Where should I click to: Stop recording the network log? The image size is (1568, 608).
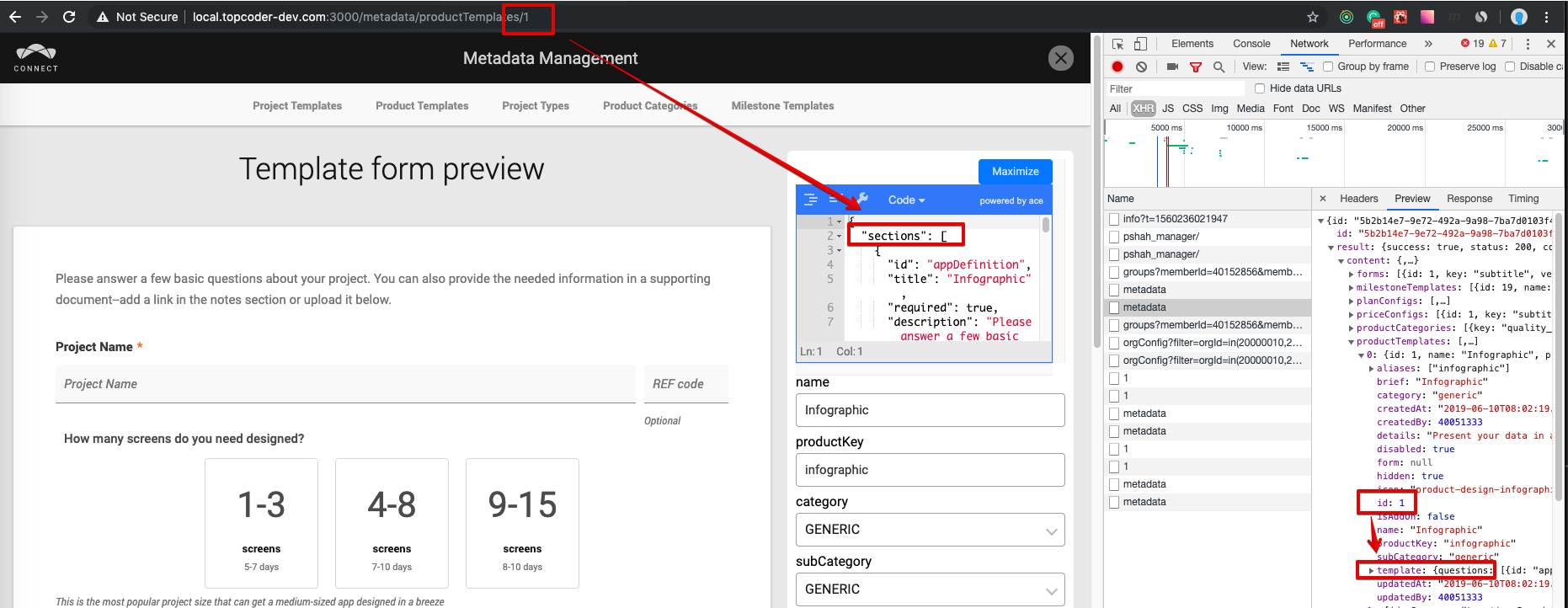1117,67
